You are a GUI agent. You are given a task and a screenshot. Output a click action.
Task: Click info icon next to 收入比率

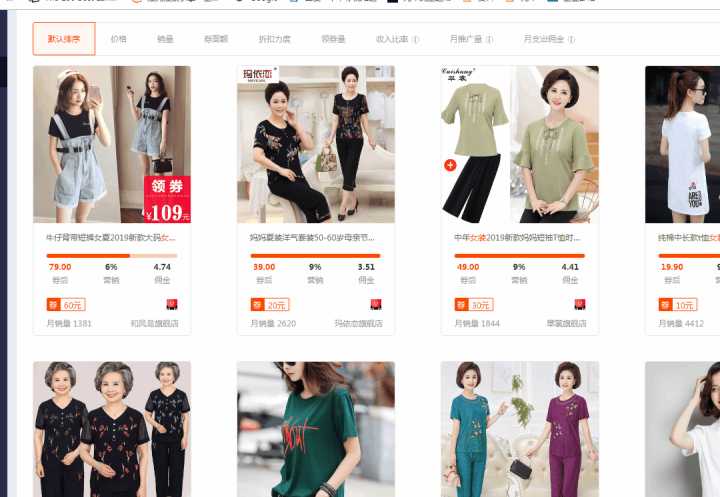416,40
